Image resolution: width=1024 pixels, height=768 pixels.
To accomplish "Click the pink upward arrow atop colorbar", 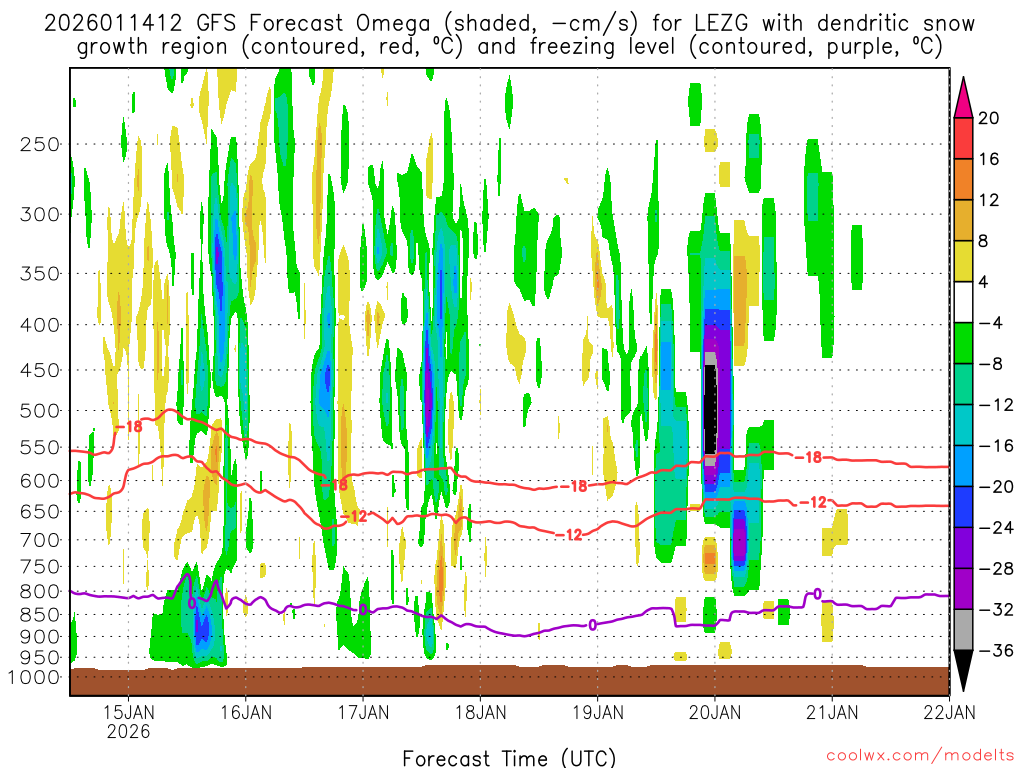I will click(x=963, y=99).
